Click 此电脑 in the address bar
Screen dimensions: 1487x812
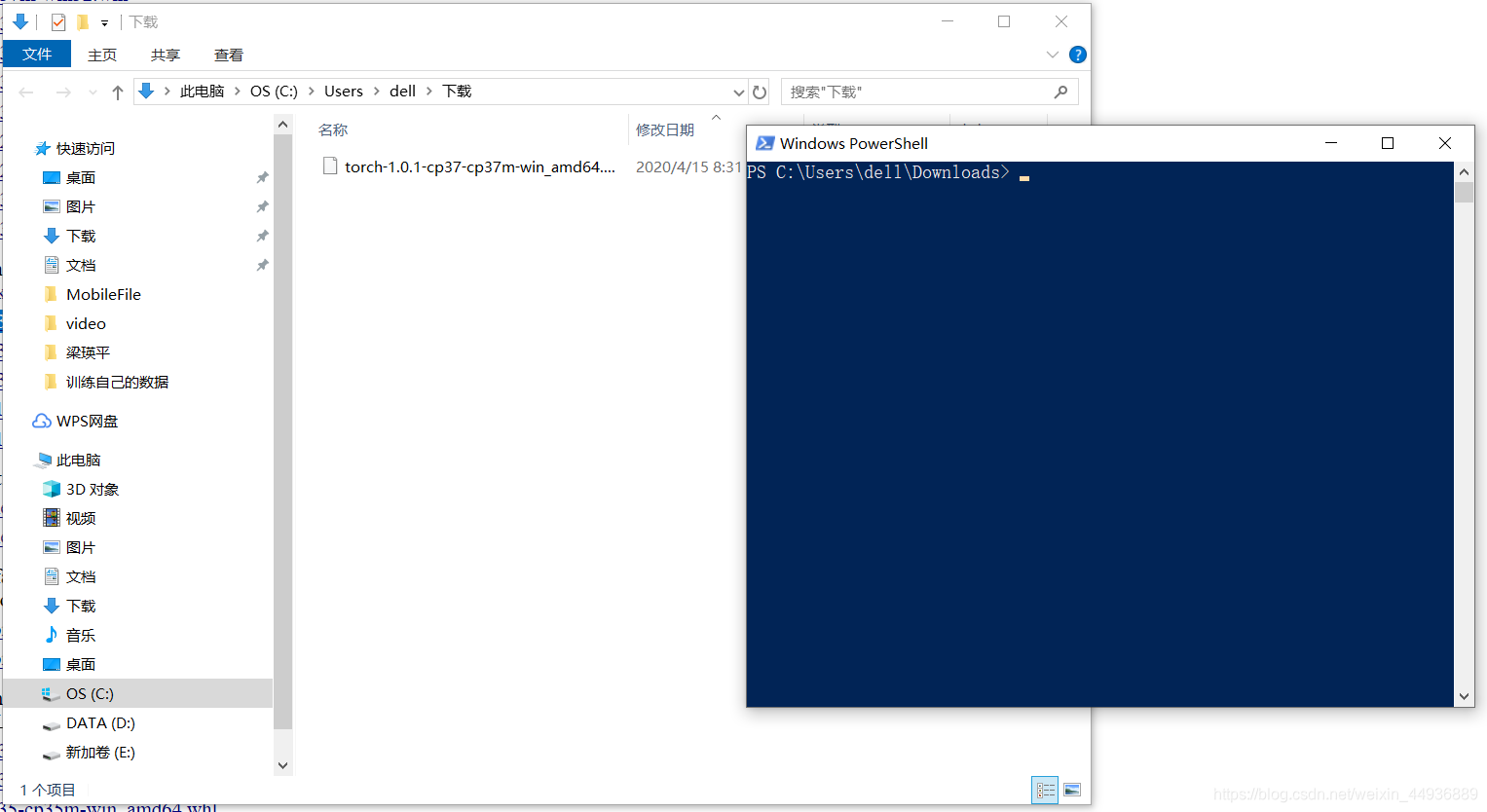coord(202,91)
